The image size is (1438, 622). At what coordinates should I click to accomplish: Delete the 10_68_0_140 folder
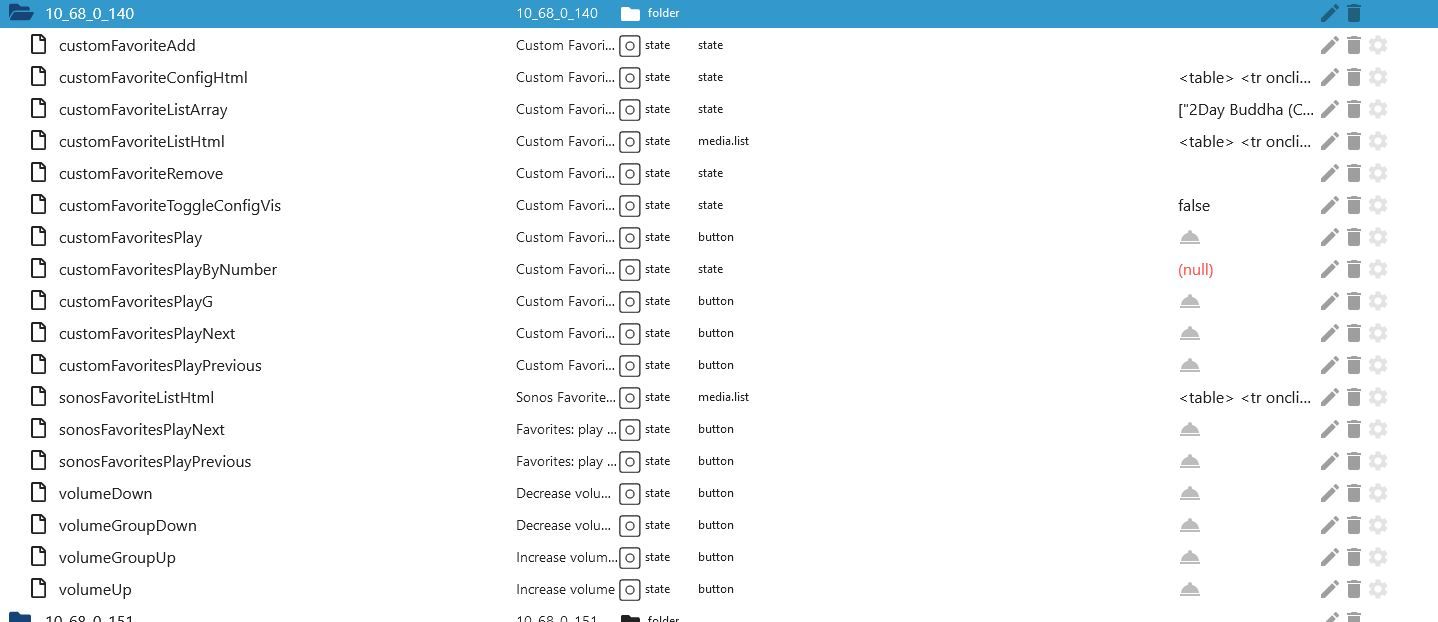(1354, 13)
